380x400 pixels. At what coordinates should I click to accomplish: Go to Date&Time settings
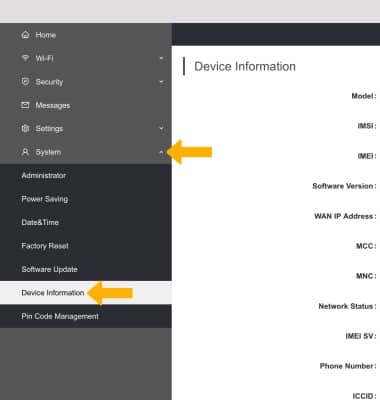pos(86,222)
